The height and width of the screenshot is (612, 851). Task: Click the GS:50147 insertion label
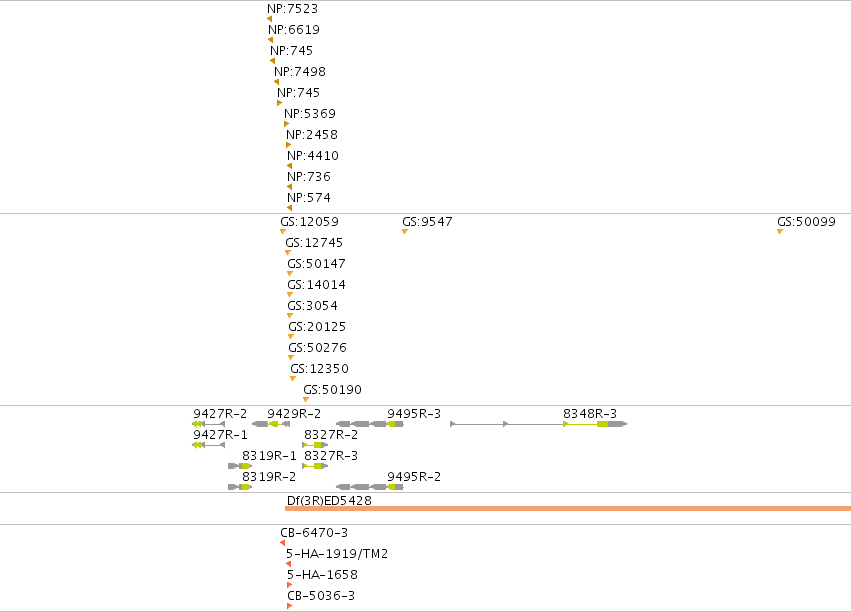(316, 264)
